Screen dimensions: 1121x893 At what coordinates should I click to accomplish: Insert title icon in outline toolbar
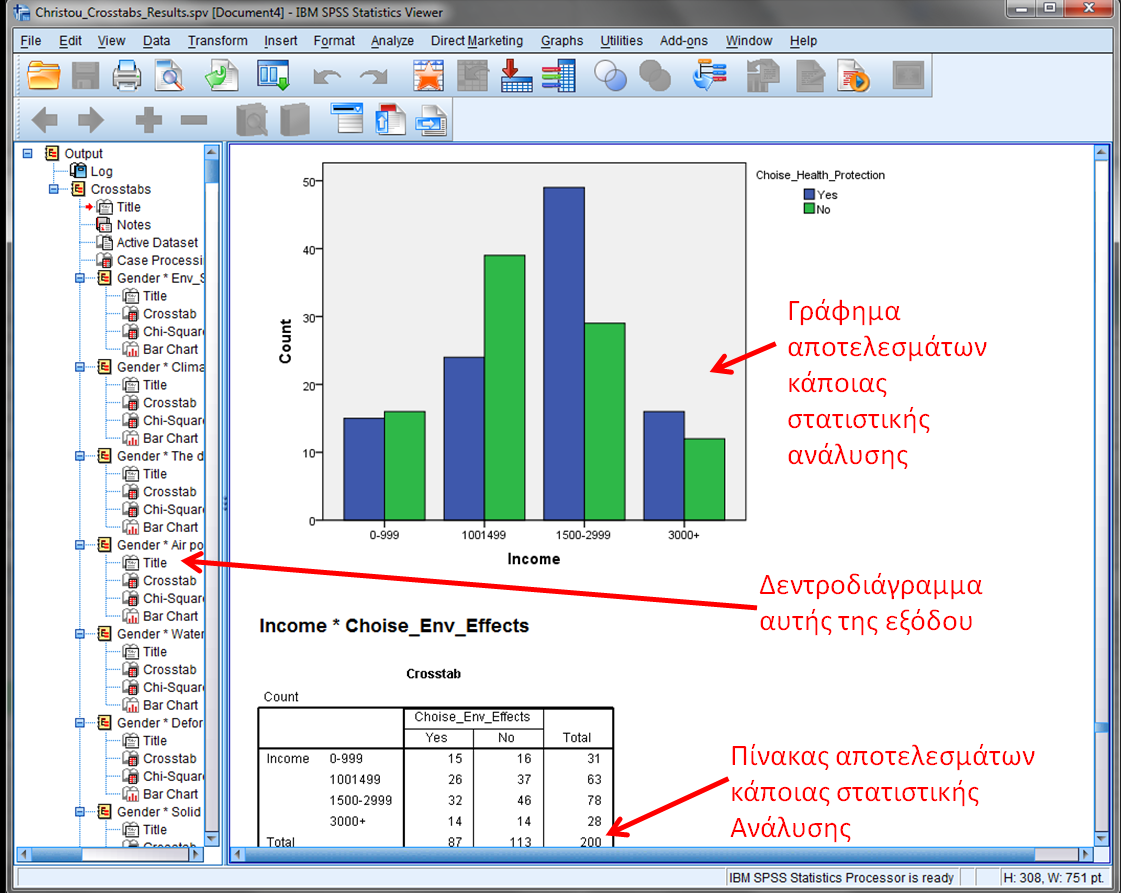390,119
